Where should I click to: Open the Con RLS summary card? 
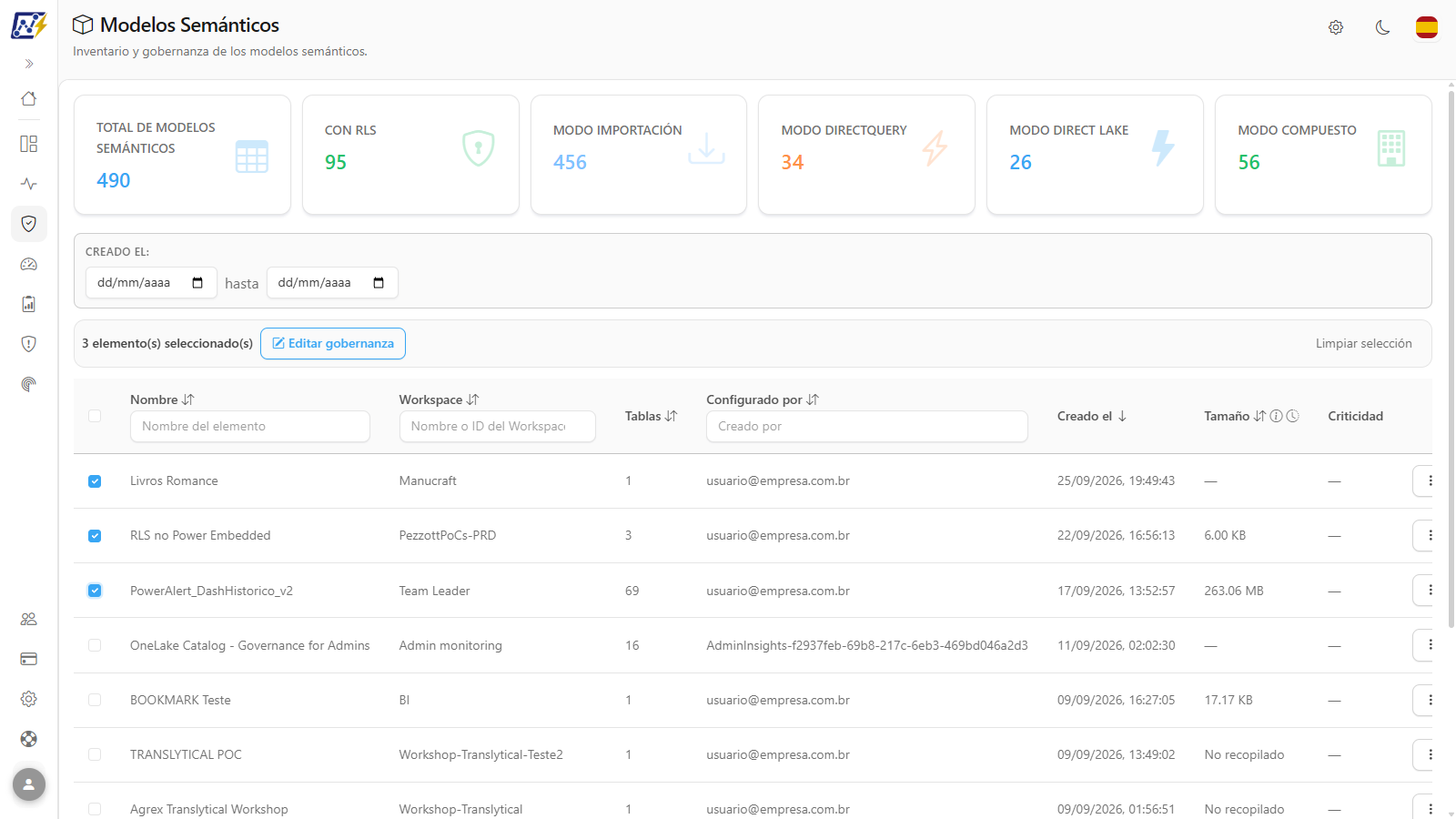click(410, 155)
